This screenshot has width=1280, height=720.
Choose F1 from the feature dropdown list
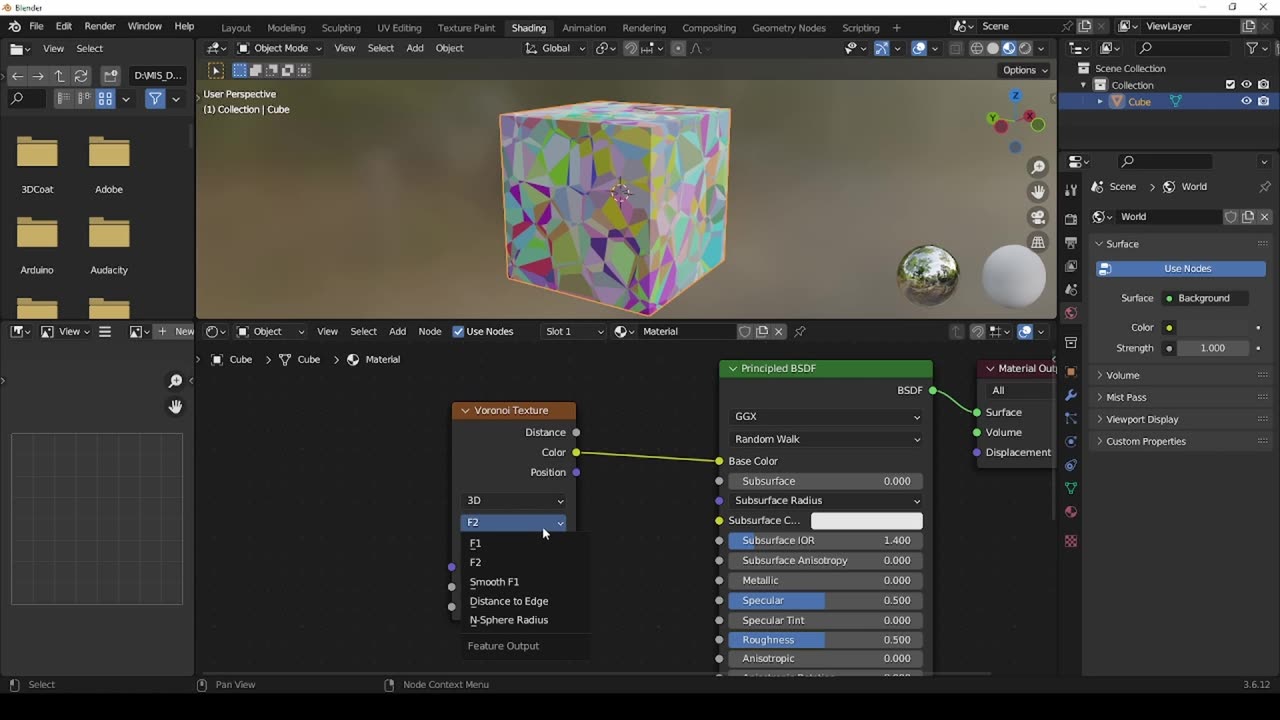524,543
